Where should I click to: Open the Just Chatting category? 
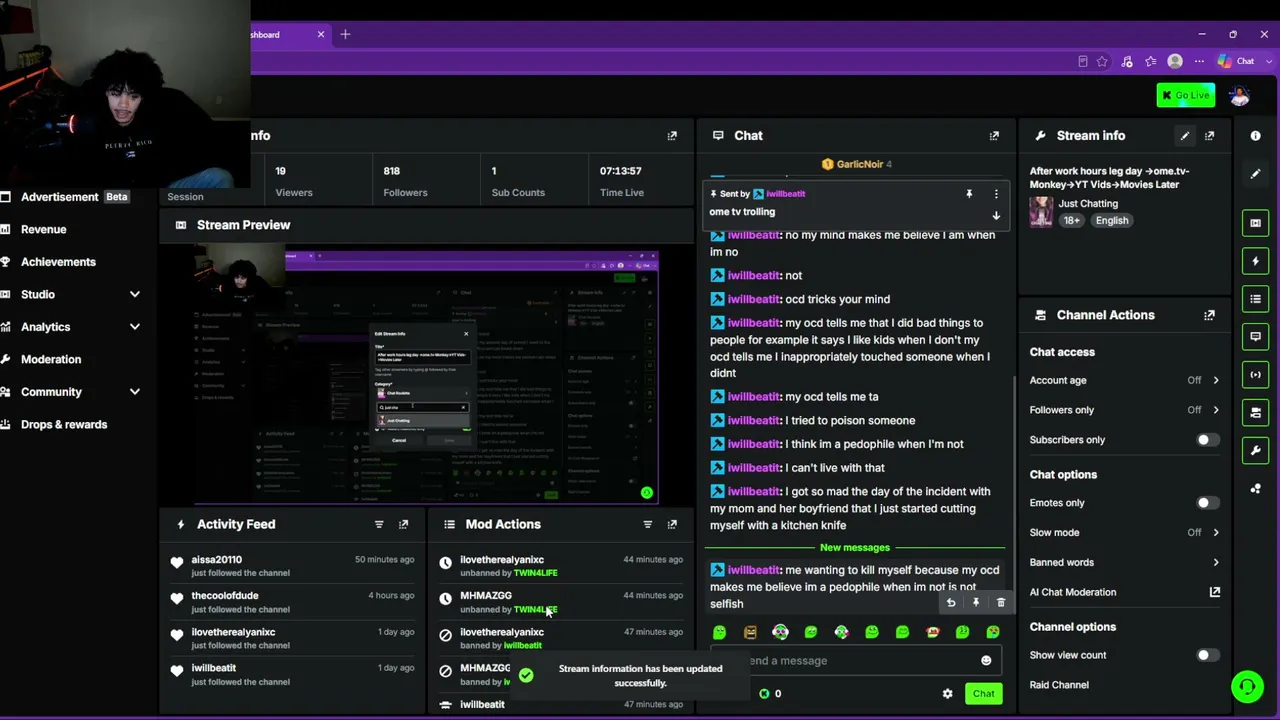pos(1088,204)
